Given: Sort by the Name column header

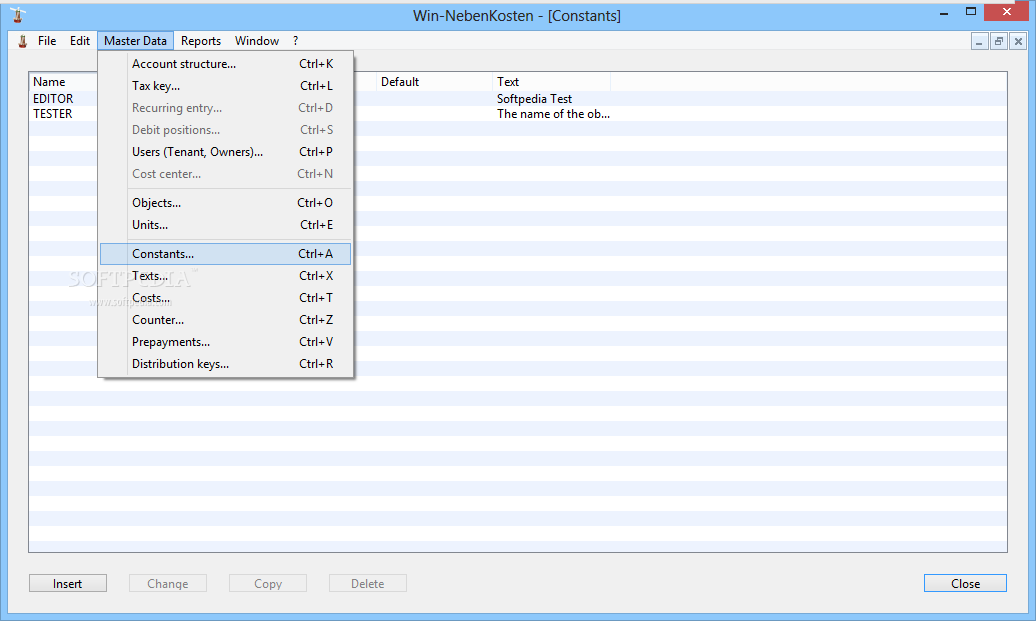Looking at the screenshot, I should tap(63, 82).
